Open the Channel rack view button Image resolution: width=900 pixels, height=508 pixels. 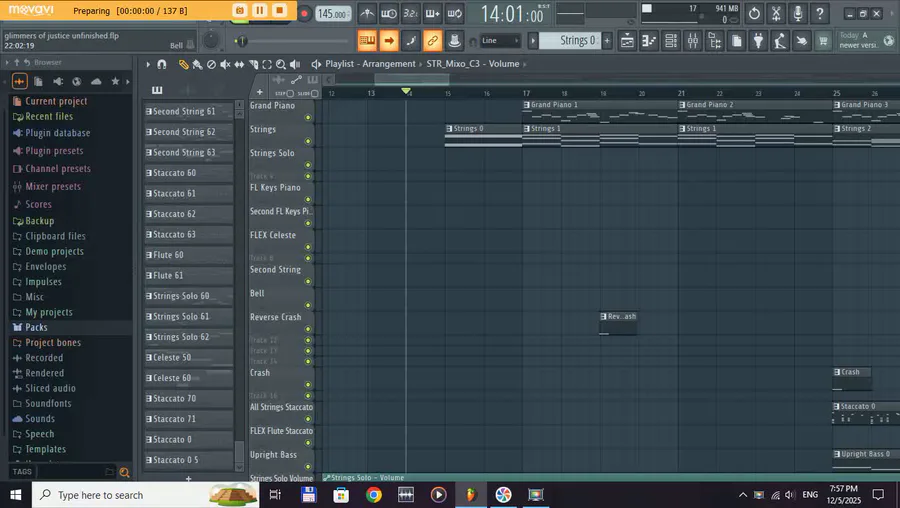(671, 41)
